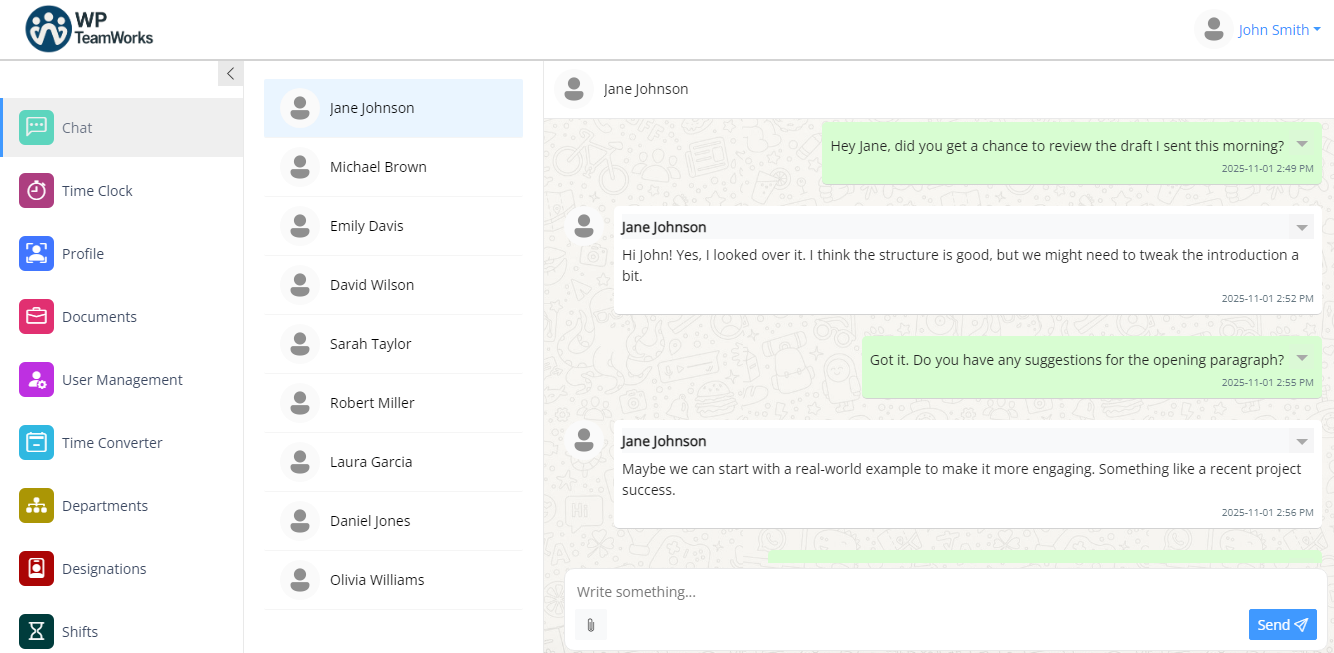Image resolution: width=1334 pixels, height=653 pixels.
Task: Open the John Smith user dropdown
Action: point(1278,30)
